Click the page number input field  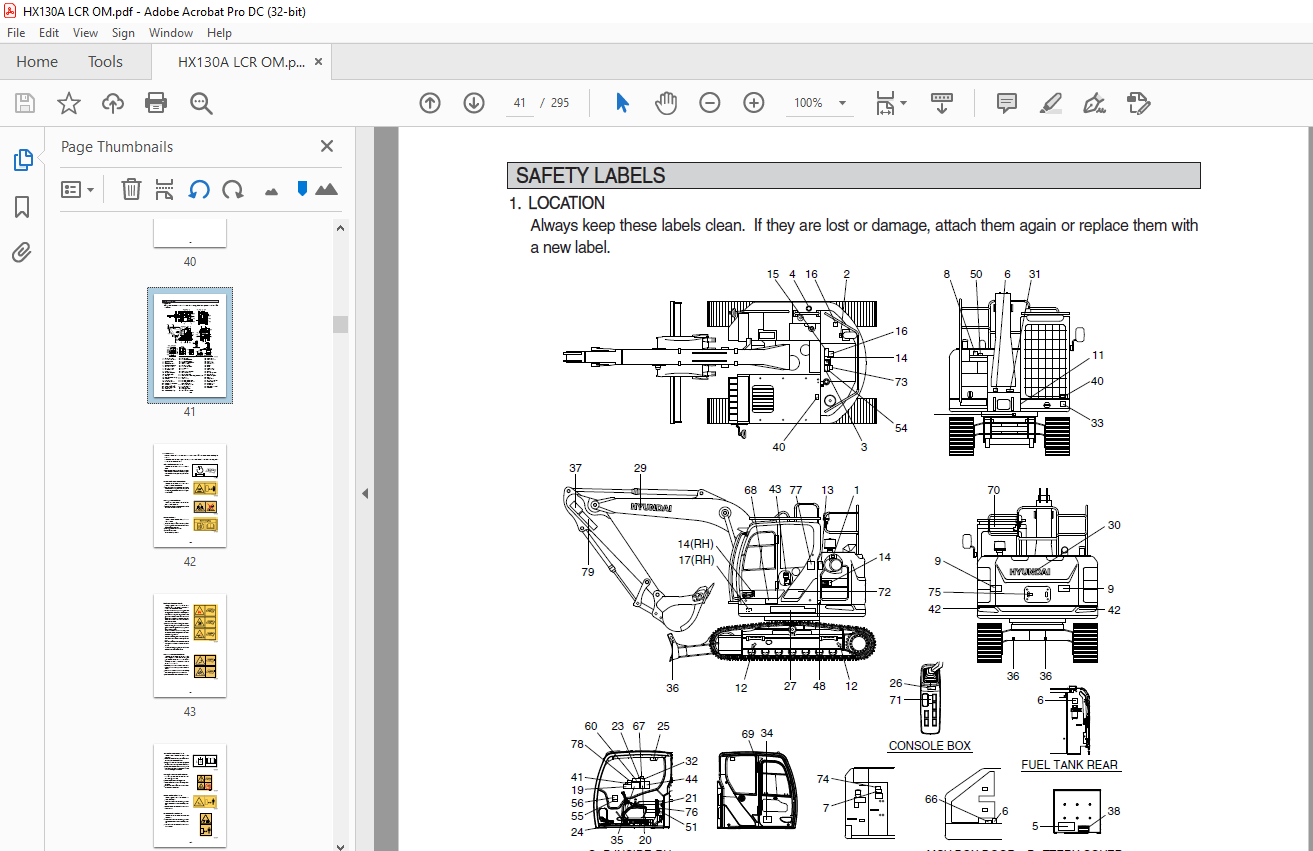click(519, 103)
